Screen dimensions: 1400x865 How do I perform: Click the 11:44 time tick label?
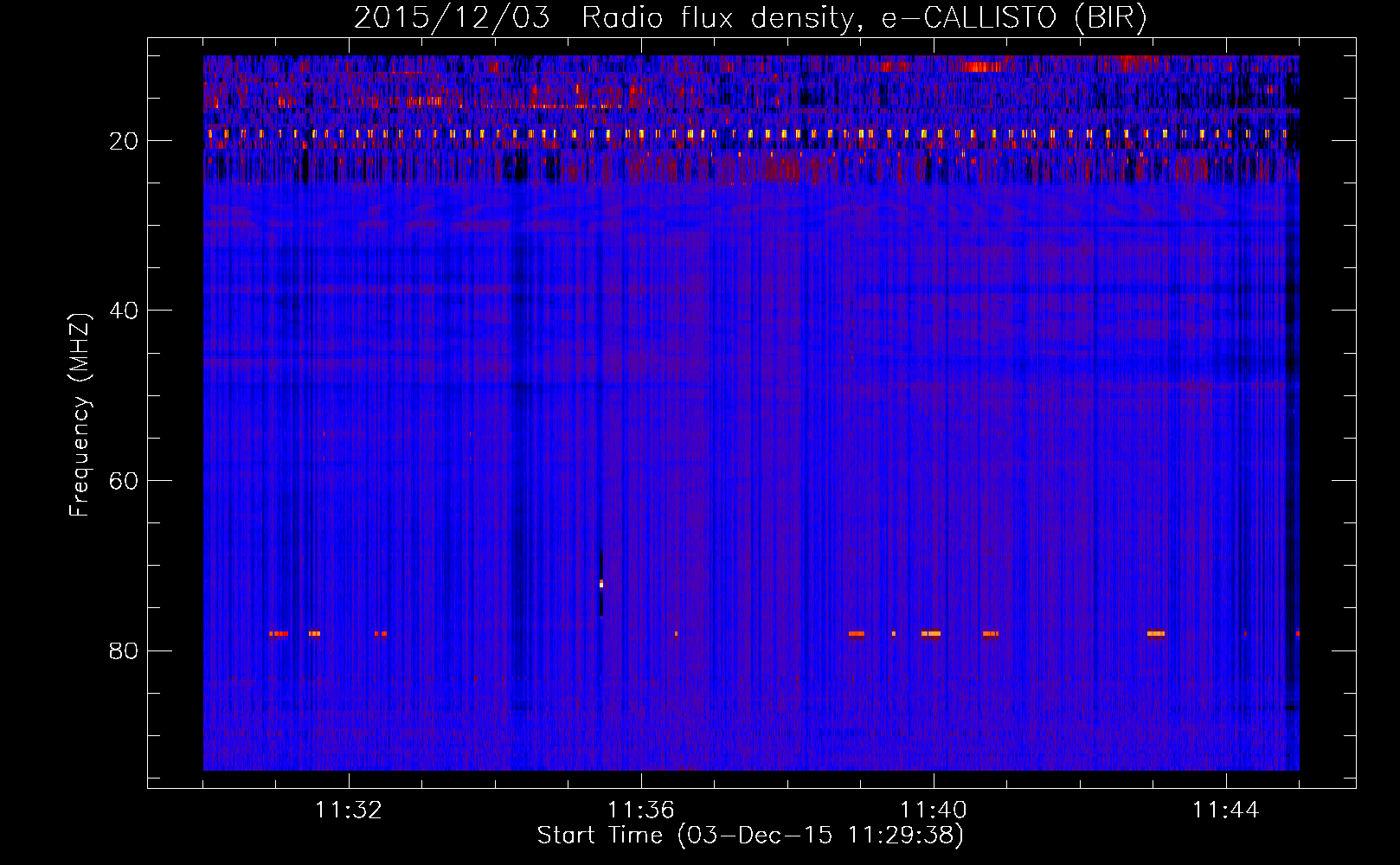pyautogui.click(x=1226, y=811)
